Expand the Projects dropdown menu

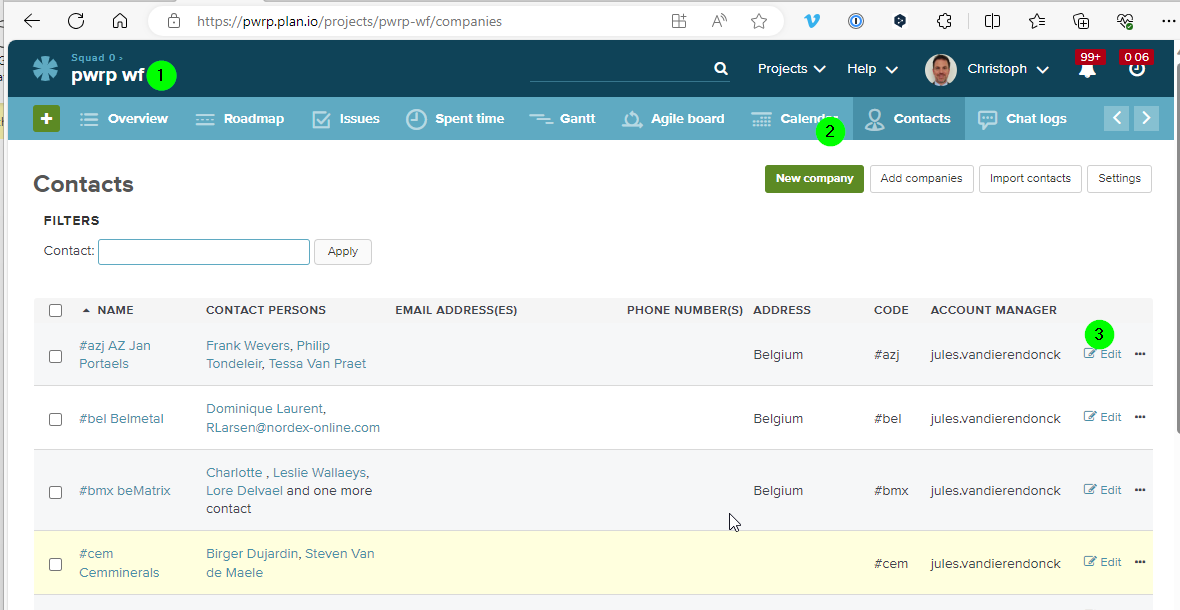(x=792, y=68)
